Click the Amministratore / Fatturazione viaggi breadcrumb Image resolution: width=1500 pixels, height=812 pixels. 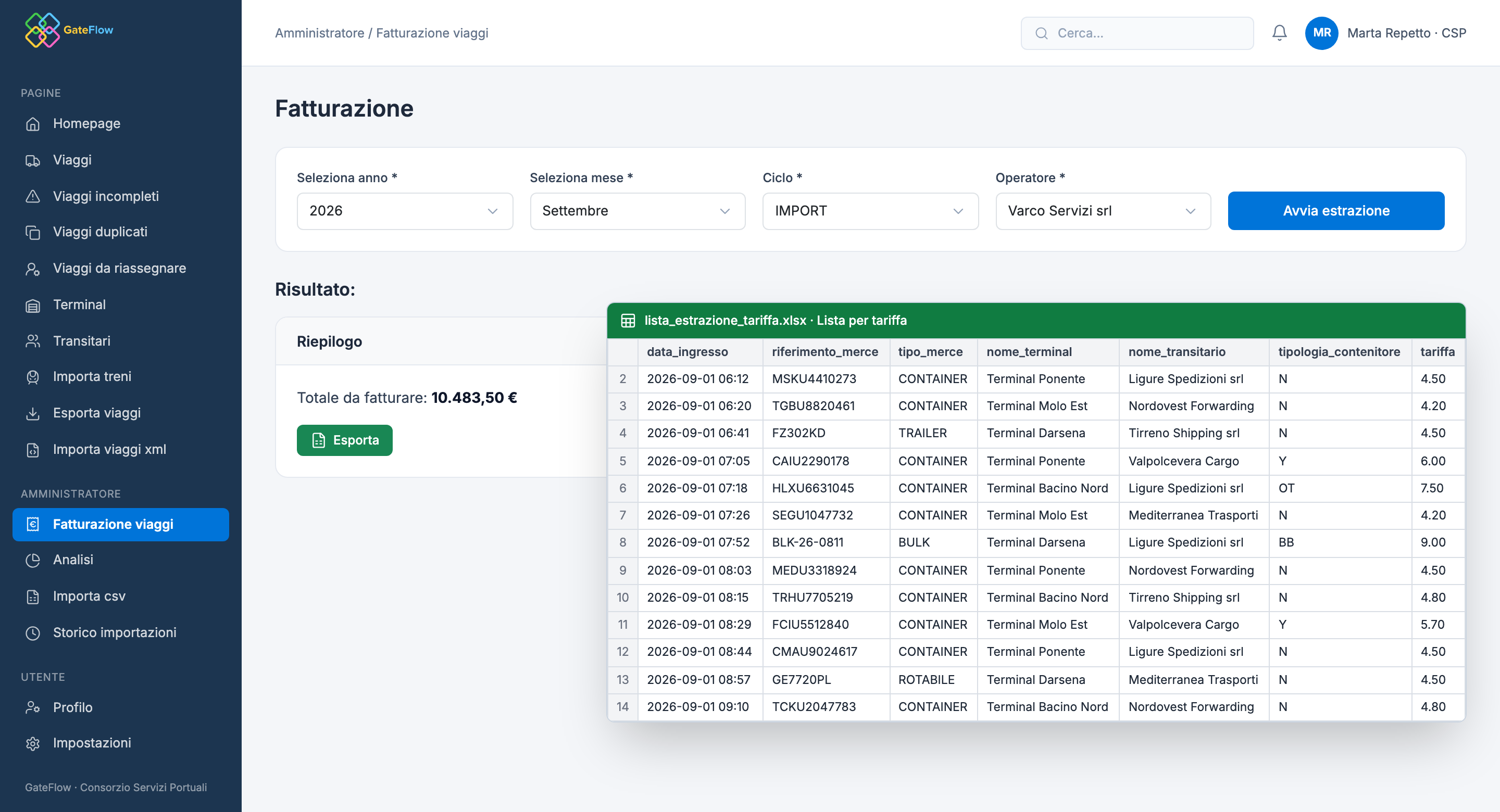(x=381, y=33)
